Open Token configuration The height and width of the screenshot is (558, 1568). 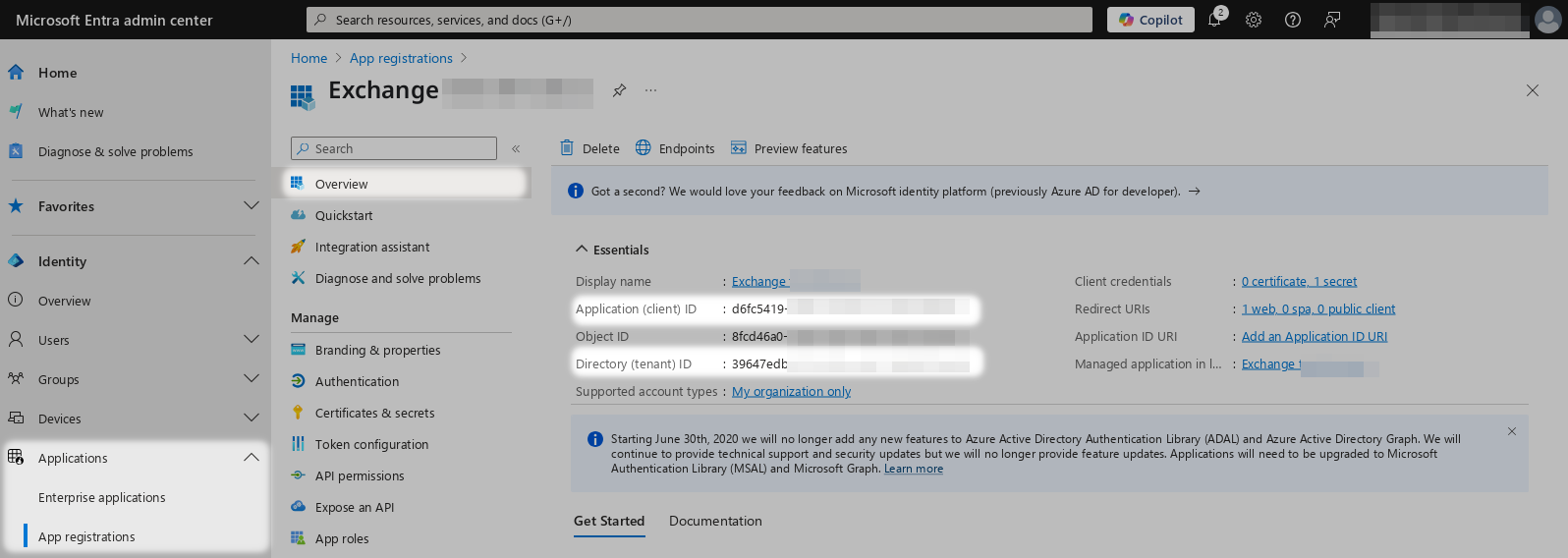371,444
